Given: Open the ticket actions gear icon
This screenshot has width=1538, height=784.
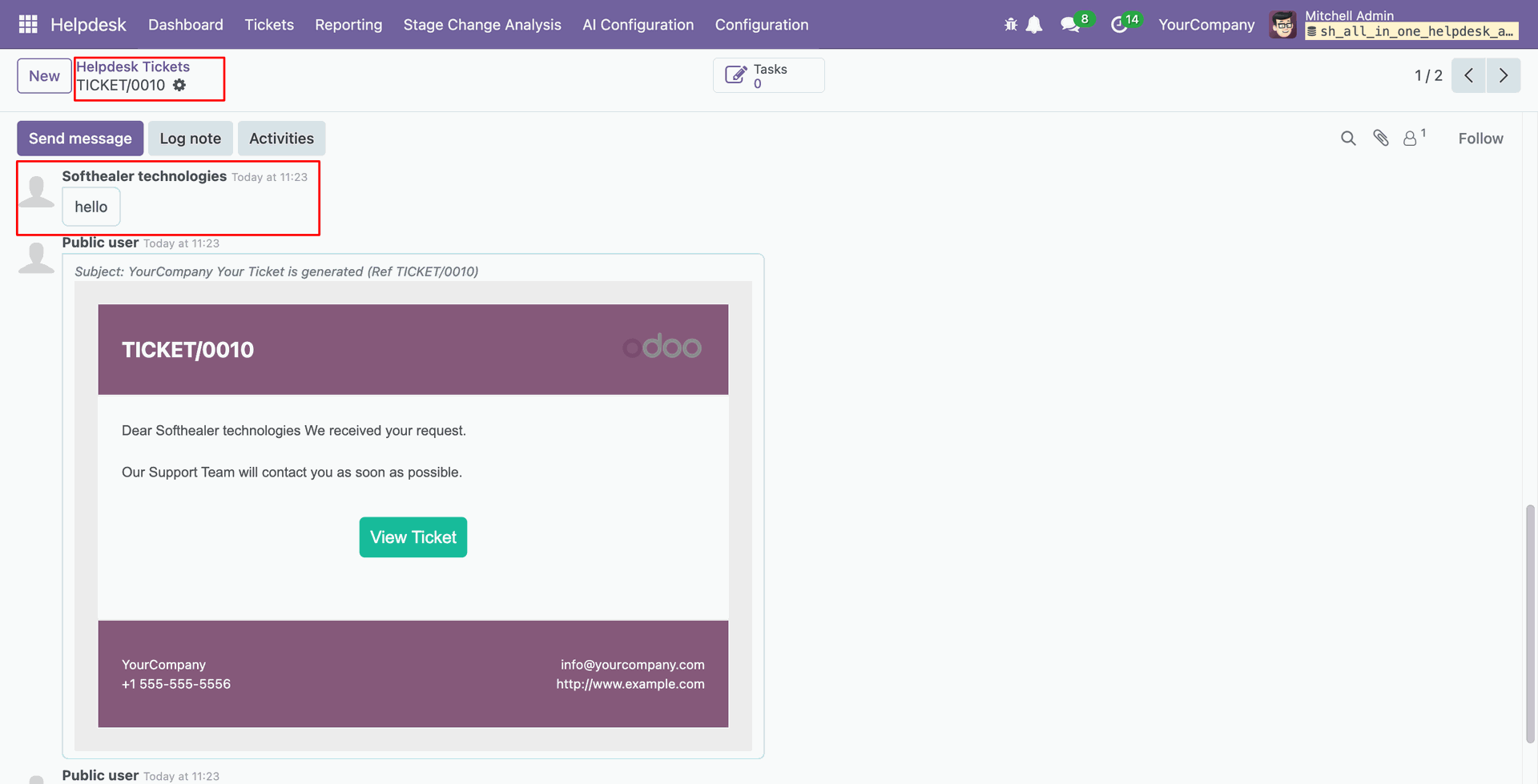Looking at the screenshot, I should tap(179, 85).
